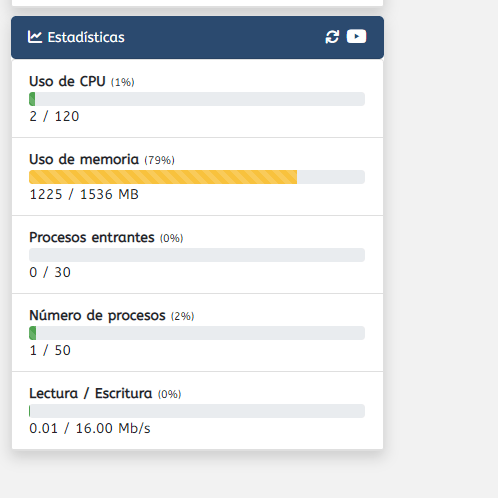Click the 0 / 30 processes value
This screenshot has width=498, height=498.
click(50, 272)
